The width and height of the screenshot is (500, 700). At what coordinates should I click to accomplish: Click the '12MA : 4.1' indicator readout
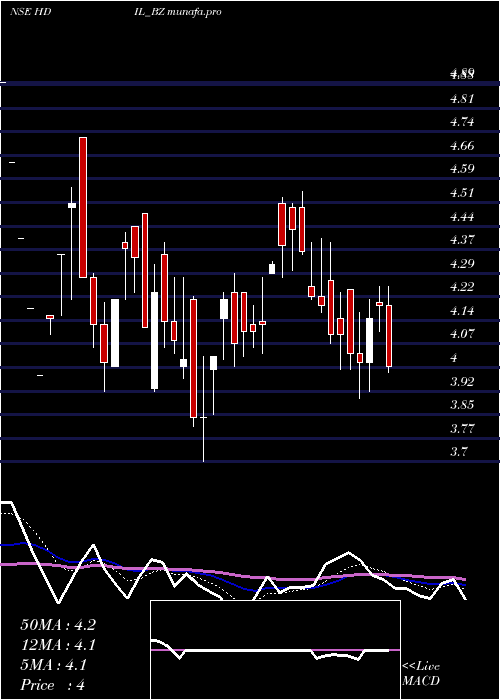pos(58,645)
